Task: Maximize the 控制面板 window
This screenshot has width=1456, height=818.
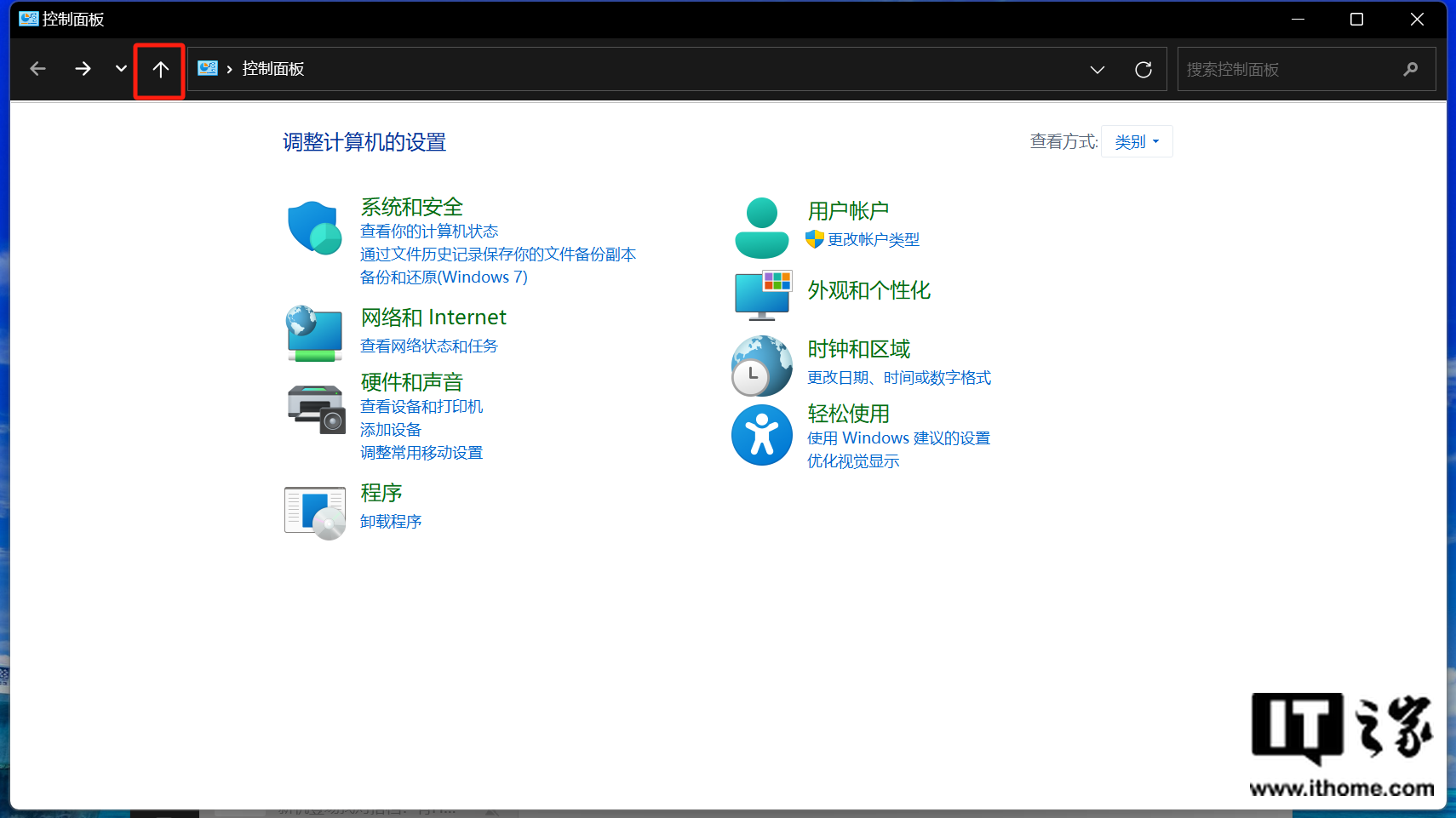Action: point(1357,19)
